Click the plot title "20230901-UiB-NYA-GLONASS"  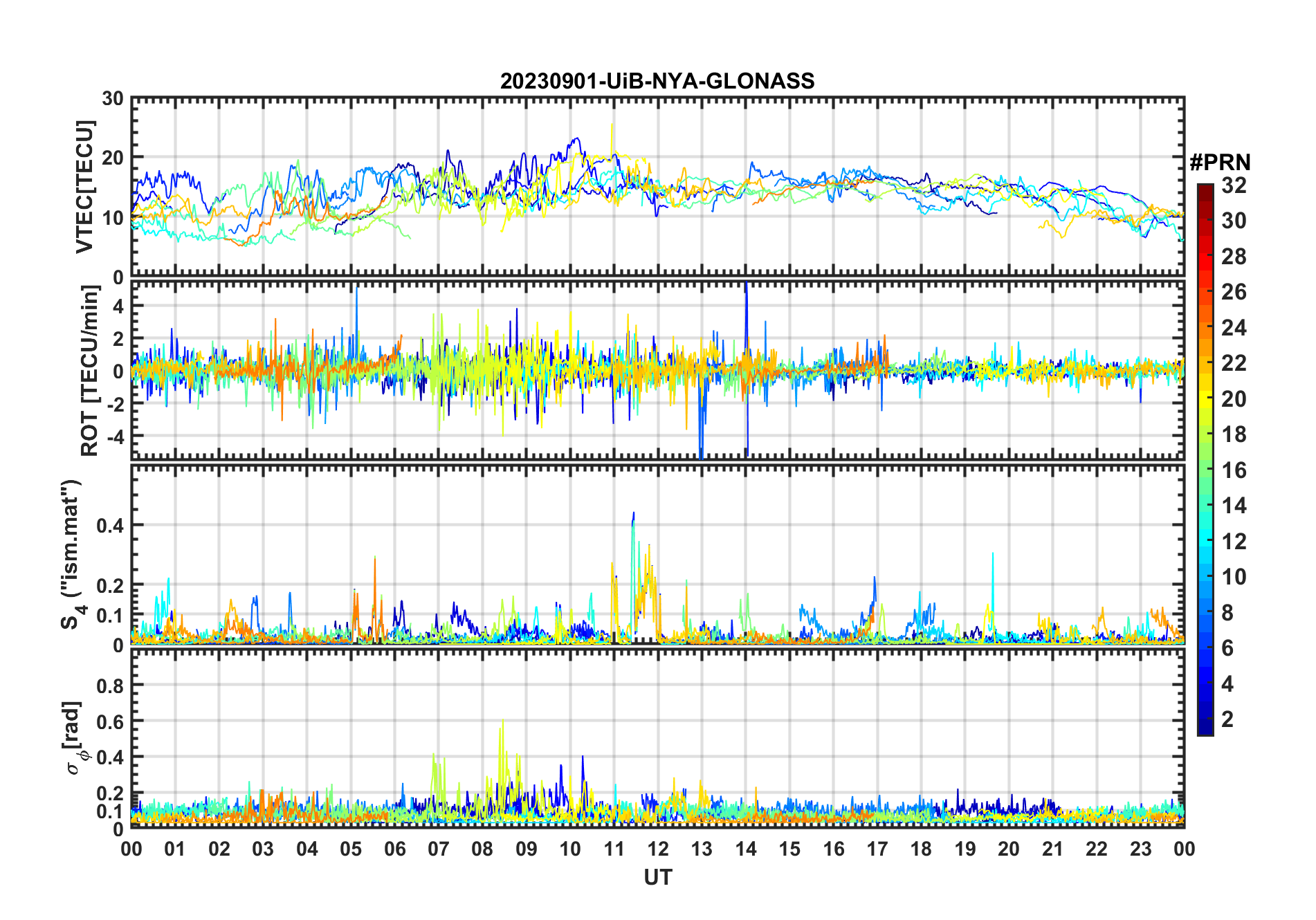(x=657, y=81)
